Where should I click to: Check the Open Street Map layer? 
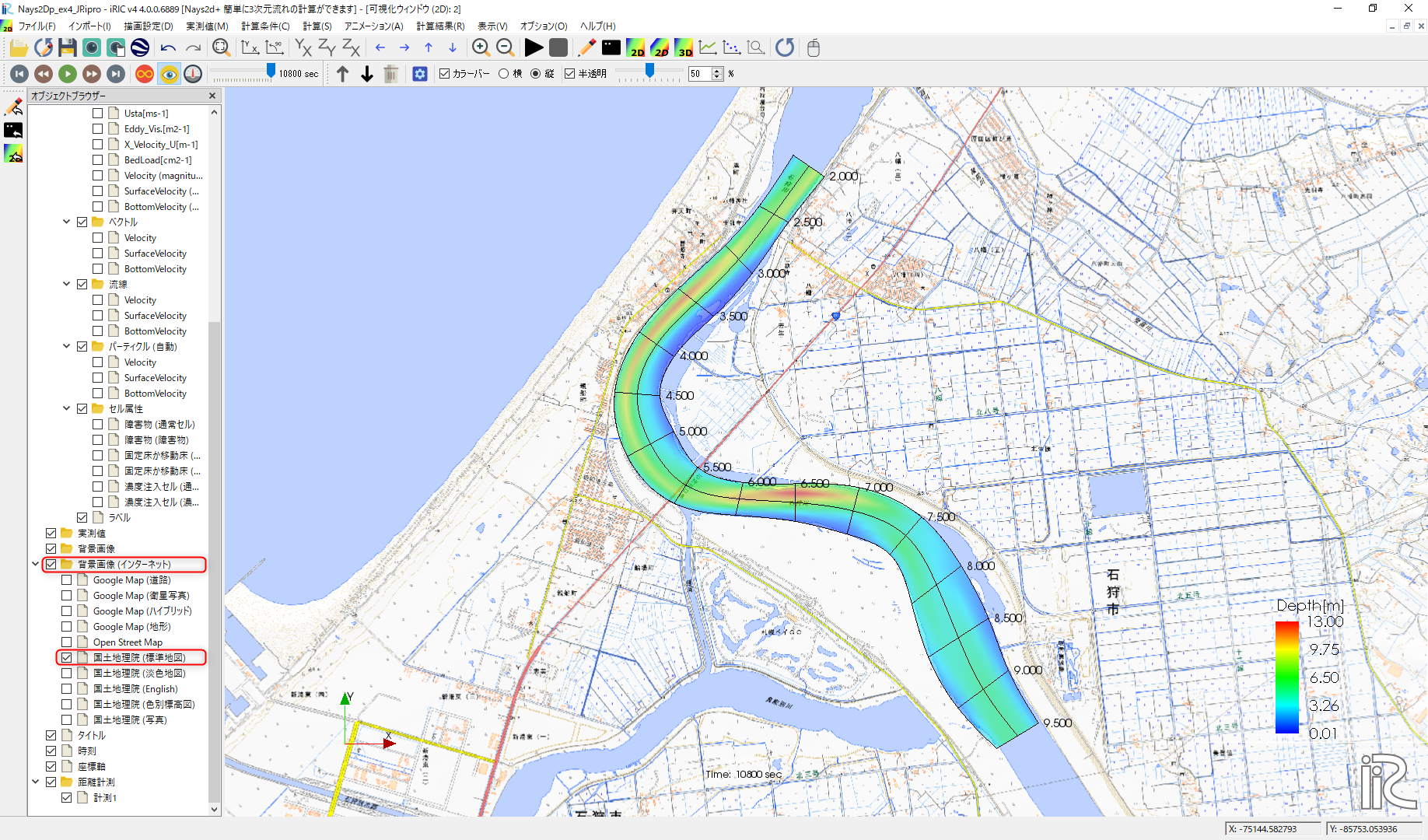pos(67,642)
